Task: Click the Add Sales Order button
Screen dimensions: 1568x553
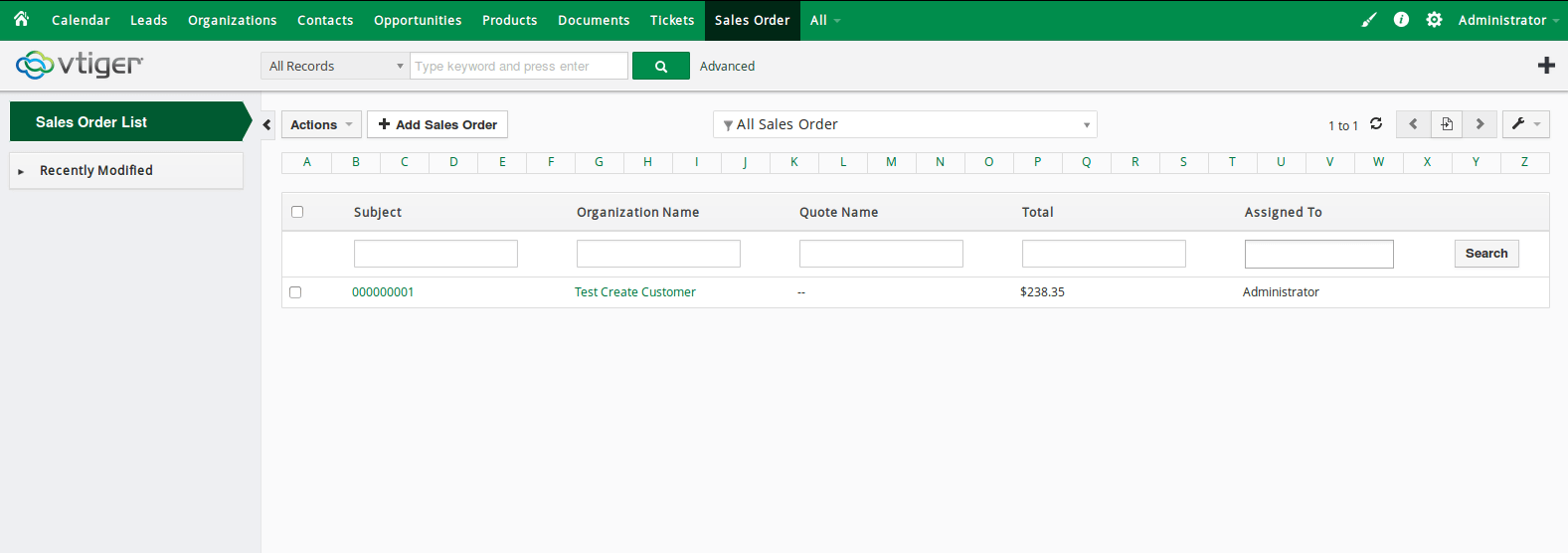Action: pos(437,124)
